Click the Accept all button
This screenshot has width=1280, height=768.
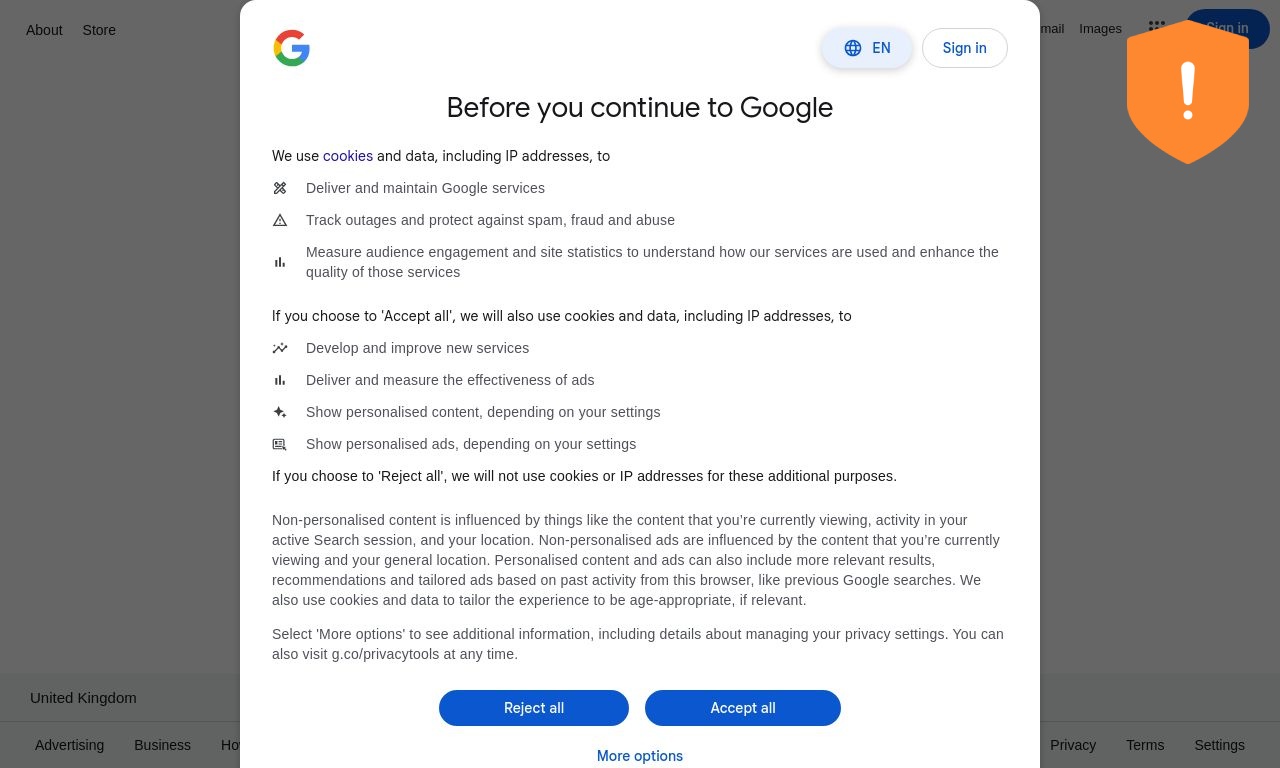coord(743,708)
